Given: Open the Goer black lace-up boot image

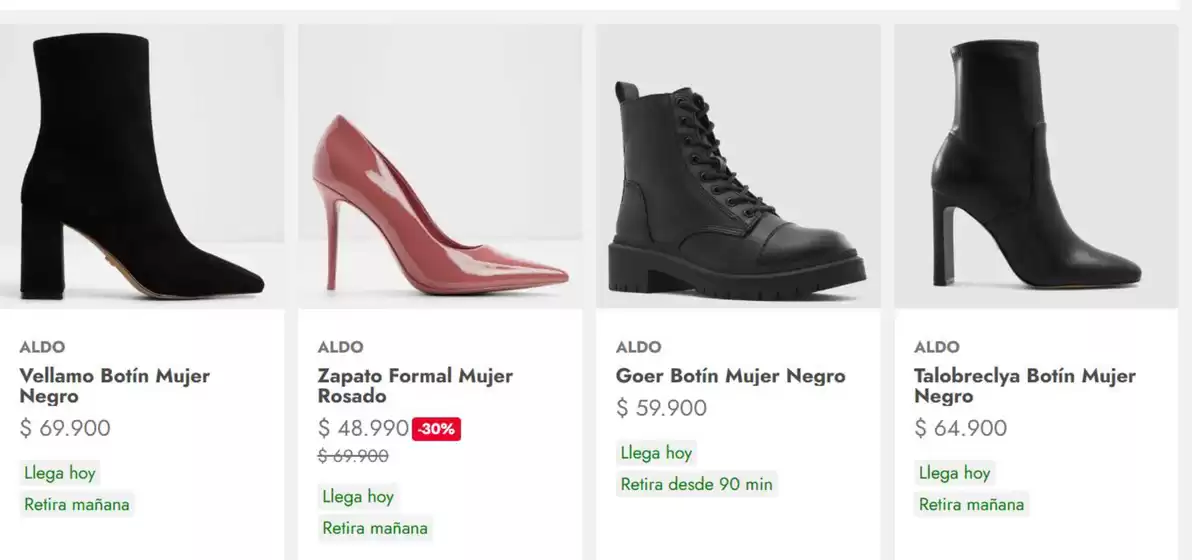Looking at the screenshot, I should (x=738, y=166).
